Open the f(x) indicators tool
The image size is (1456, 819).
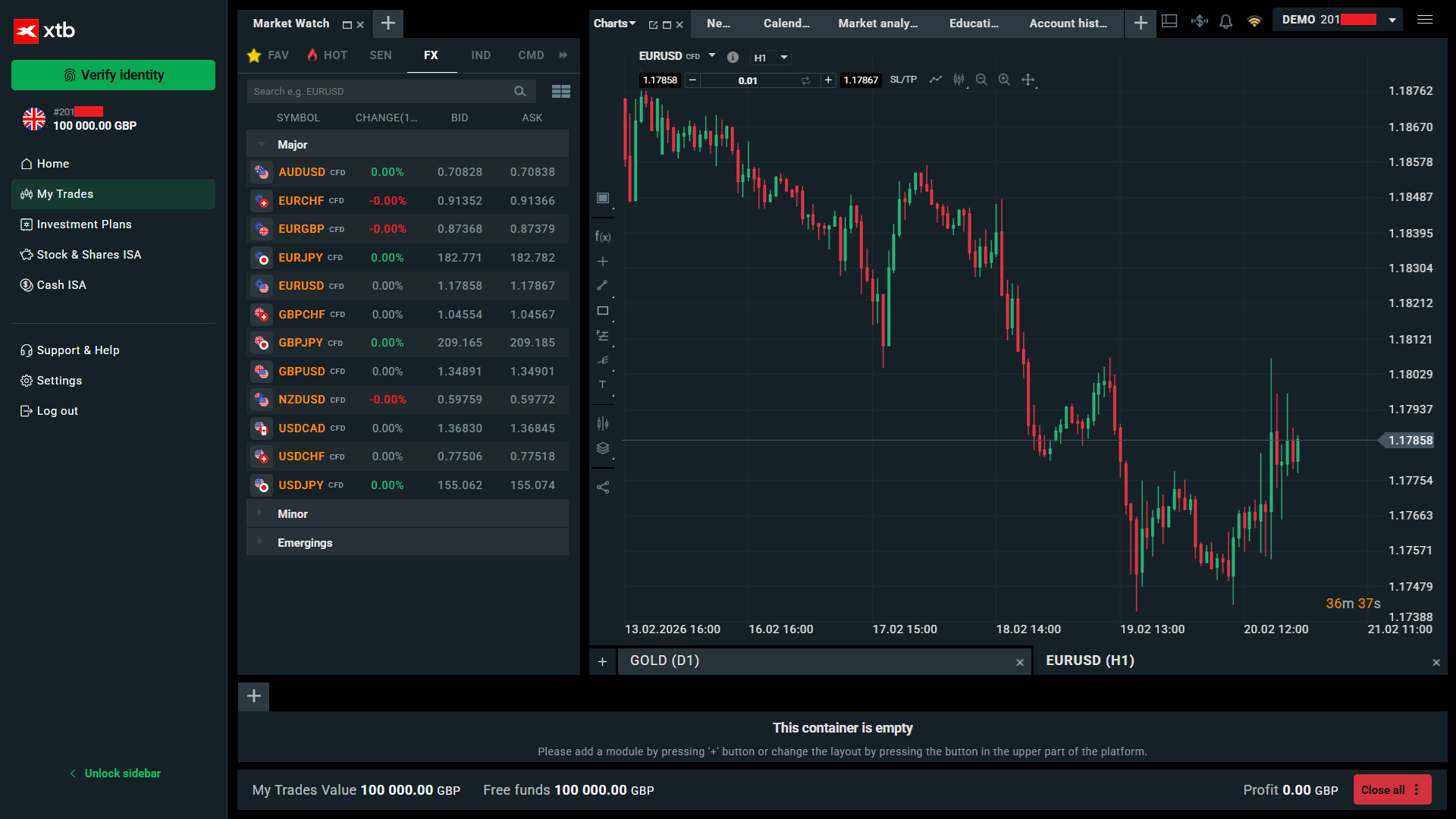603,237
